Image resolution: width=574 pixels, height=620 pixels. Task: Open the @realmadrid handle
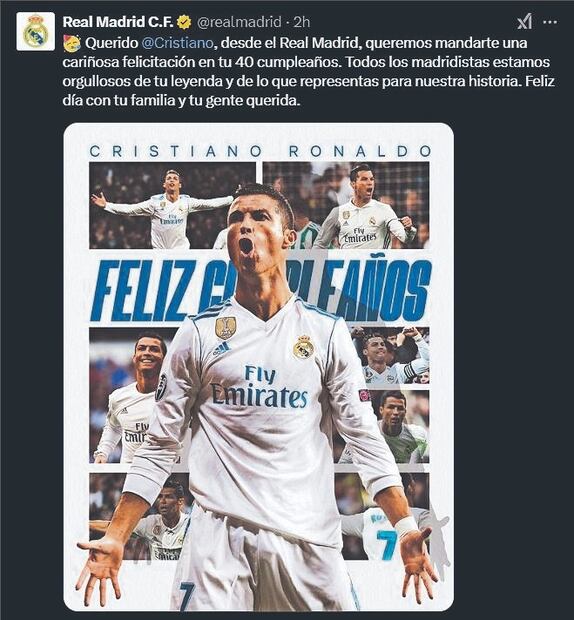[239, 22]
